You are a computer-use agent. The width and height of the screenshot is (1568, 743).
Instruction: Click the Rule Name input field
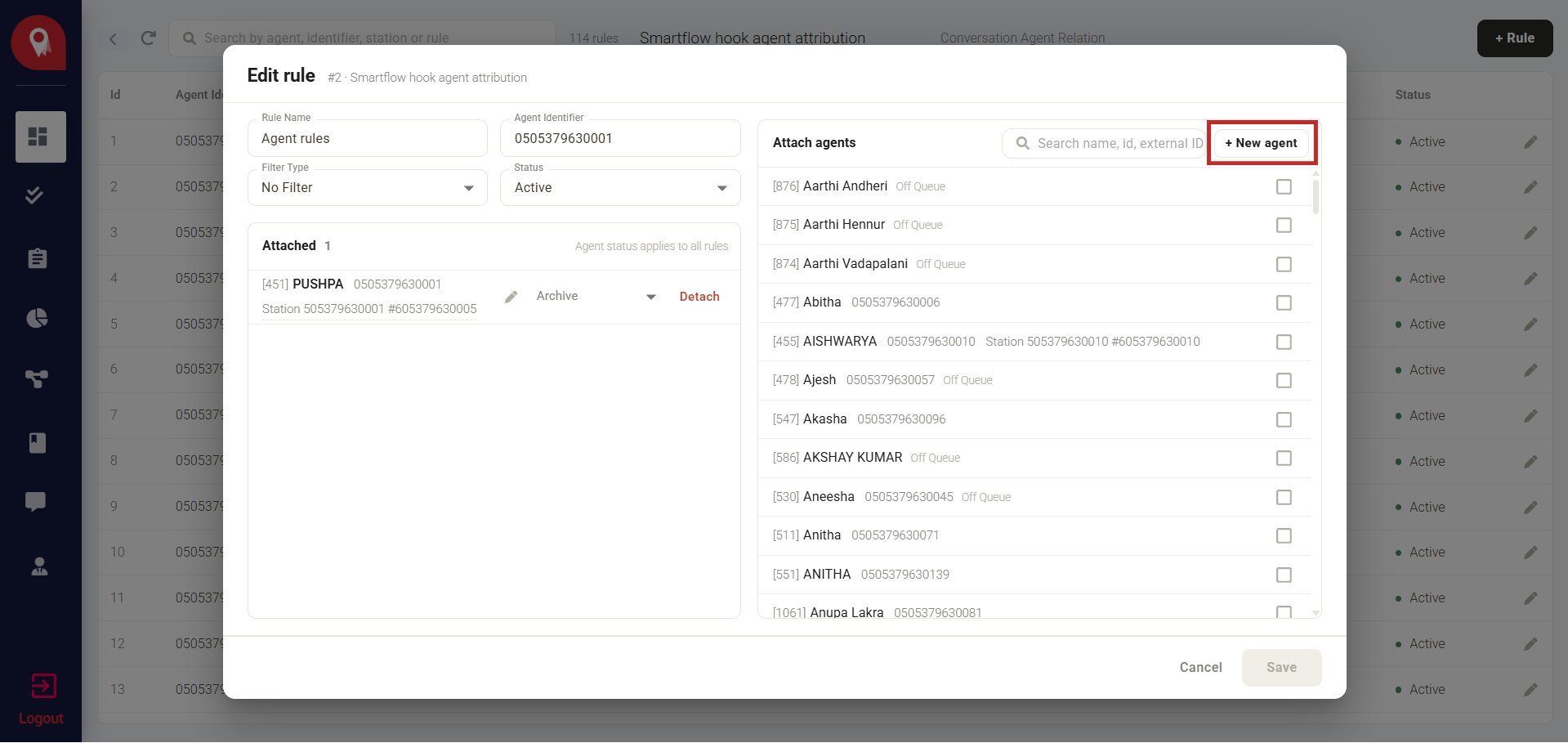pyautogui.click(x=368, y=139)
